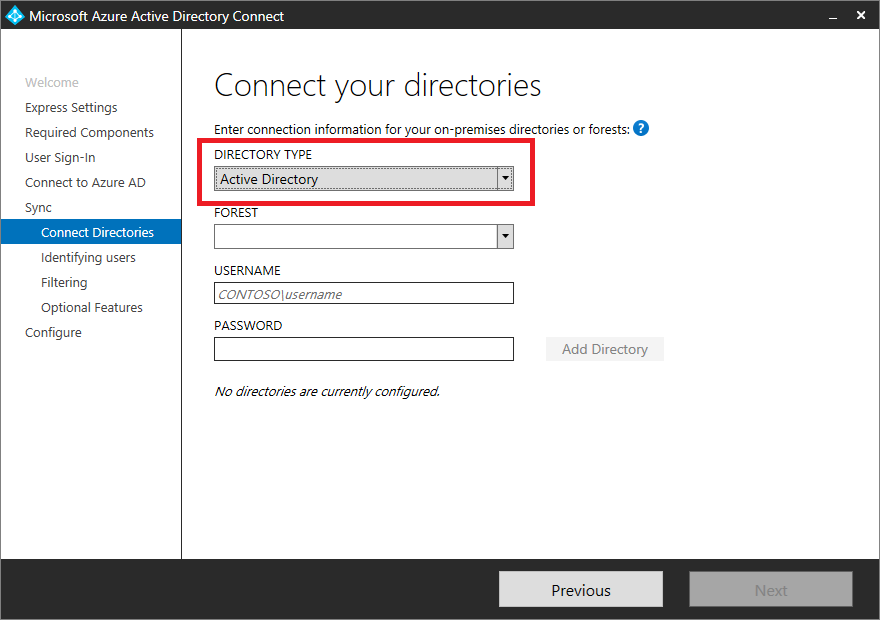The width and height of the screenshot is (880, 620).
Task: Open the Forest dropdown
Action: coord(505,236)
